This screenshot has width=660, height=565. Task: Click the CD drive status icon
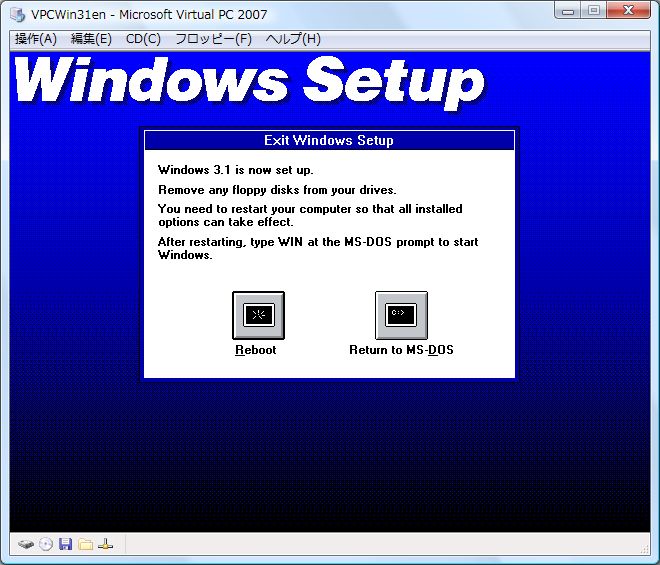(46, 544)
